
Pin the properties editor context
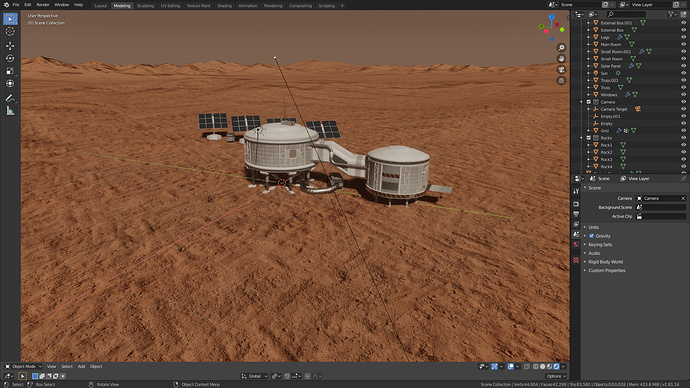point(683,179)
